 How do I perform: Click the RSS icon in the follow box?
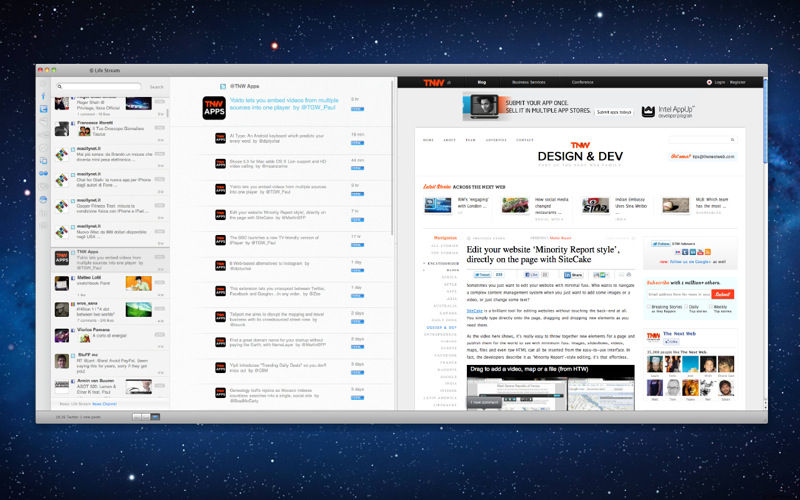pos(708,252)
